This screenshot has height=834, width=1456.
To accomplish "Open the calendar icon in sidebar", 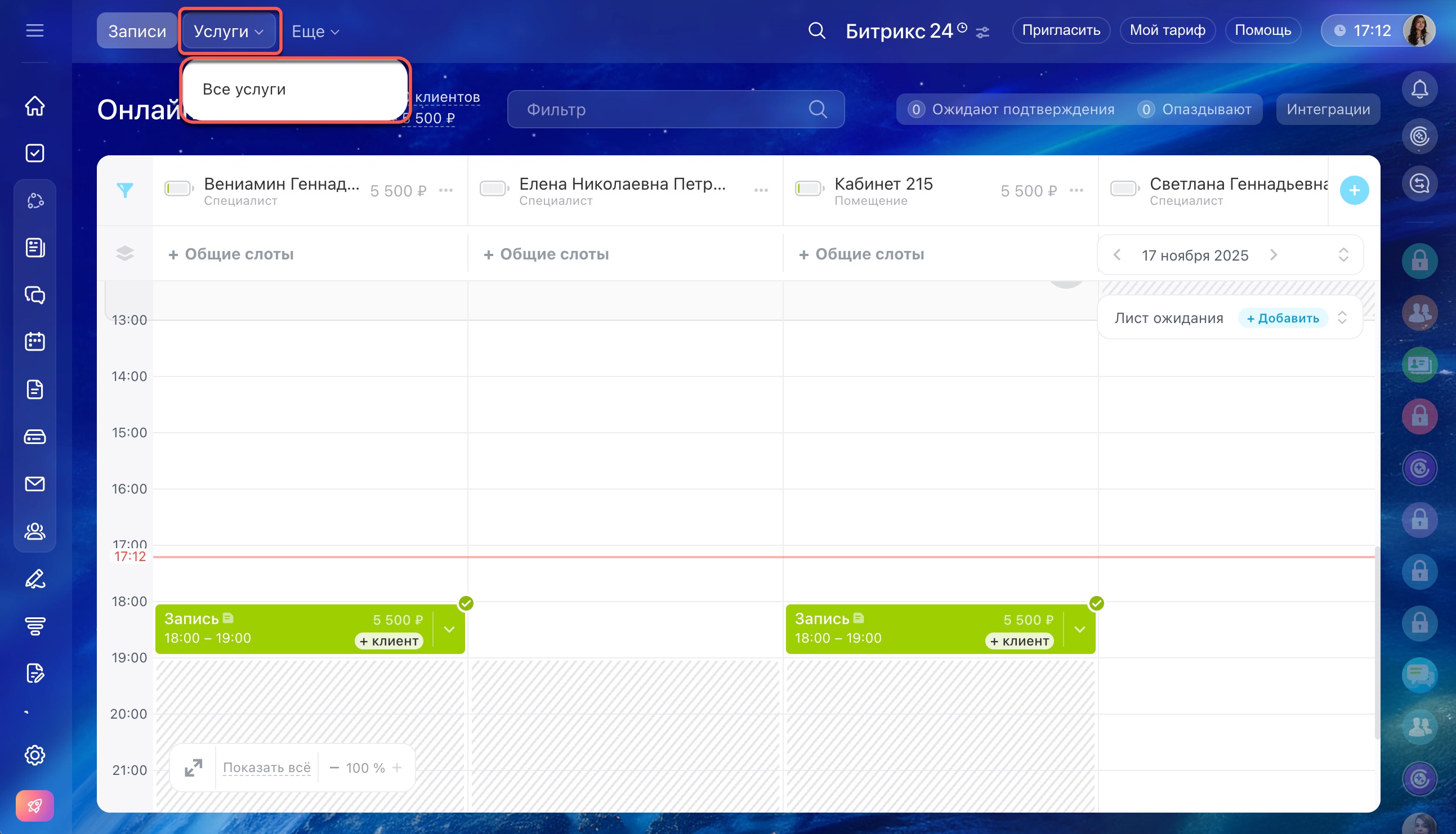I will pyautogui.click(x=35, y=342).
